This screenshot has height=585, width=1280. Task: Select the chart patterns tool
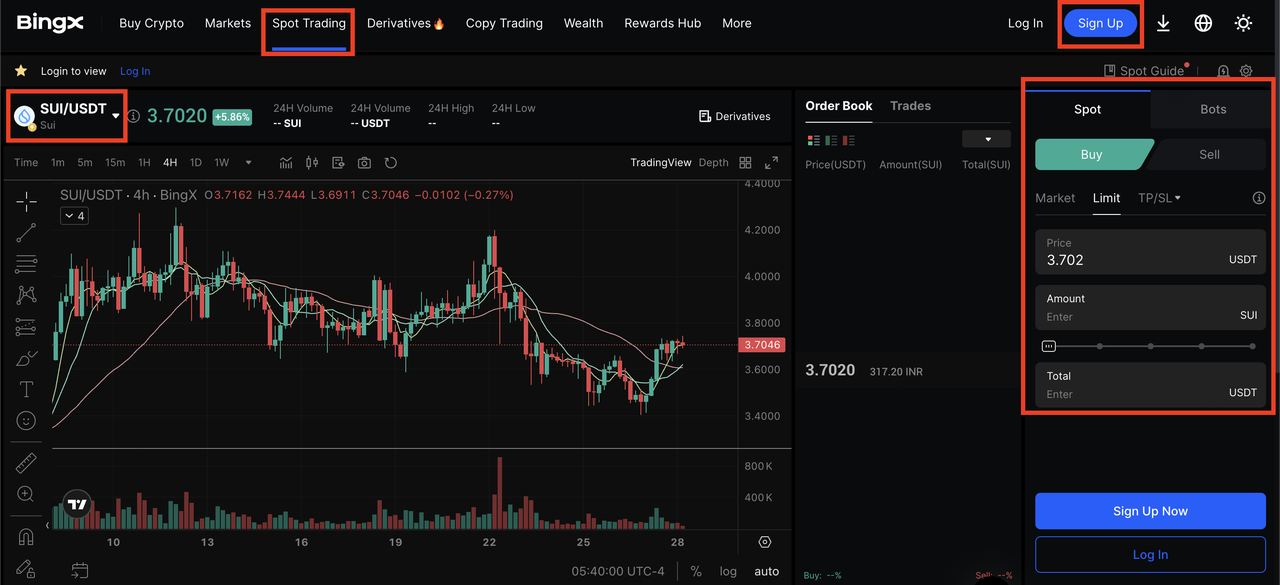coord(26,296)
